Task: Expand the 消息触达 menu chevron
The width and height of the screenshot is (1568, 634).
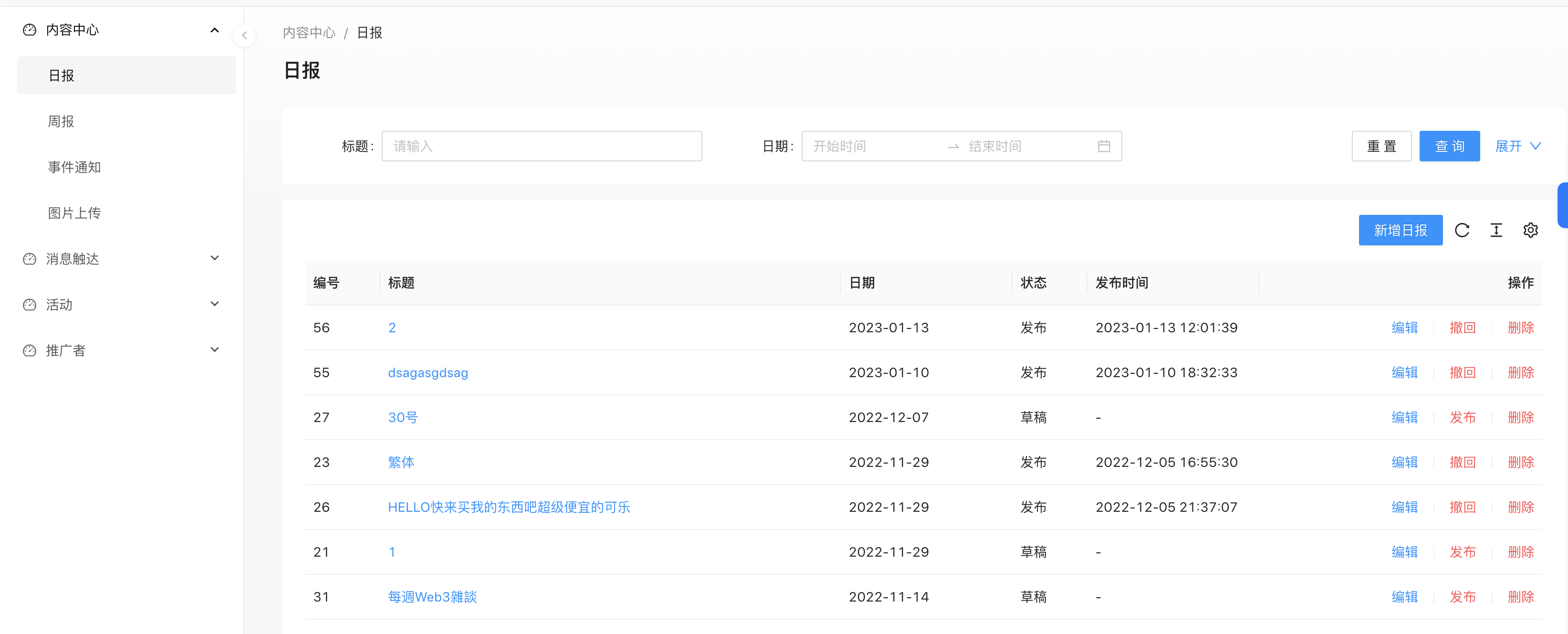Action: 214,258
